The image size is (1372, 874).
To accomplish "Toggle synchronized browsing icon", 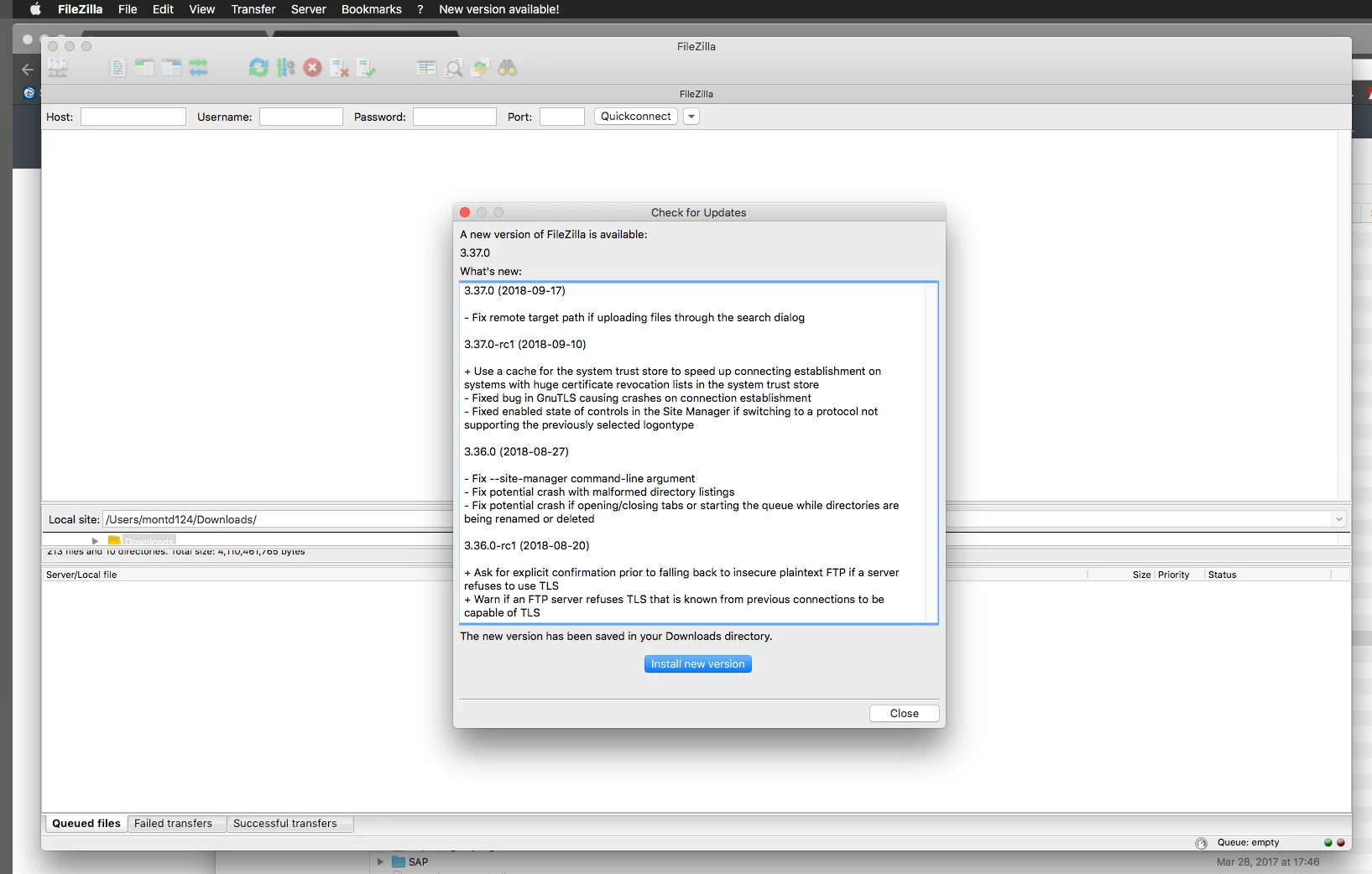I will [x=480, y=68].
